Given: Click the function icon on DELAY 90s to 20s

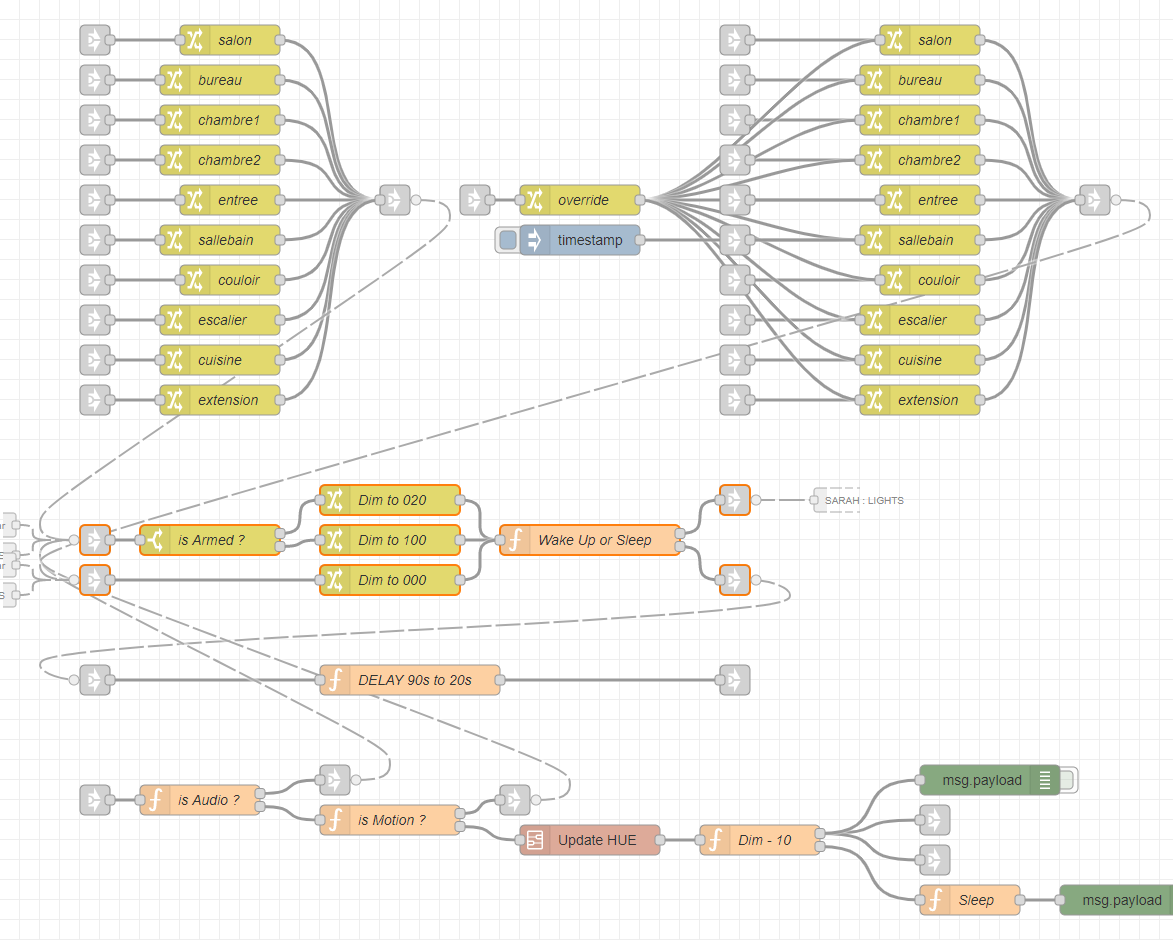Looking at the screenshot, I should point(334,680).
